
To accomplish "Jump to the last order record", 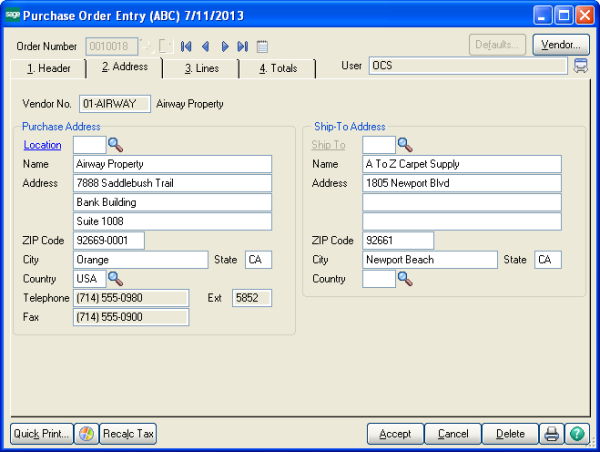I will point(243,46).
